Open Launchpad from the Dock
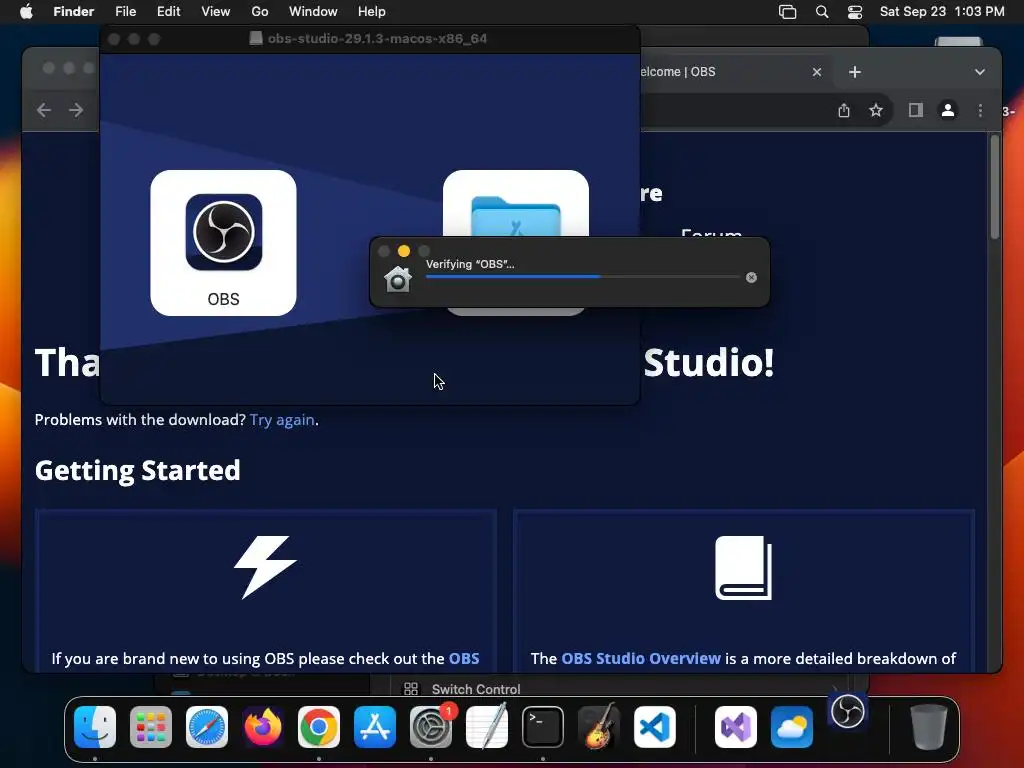This screenshot has height=768, width=1024. click(151, 727)
